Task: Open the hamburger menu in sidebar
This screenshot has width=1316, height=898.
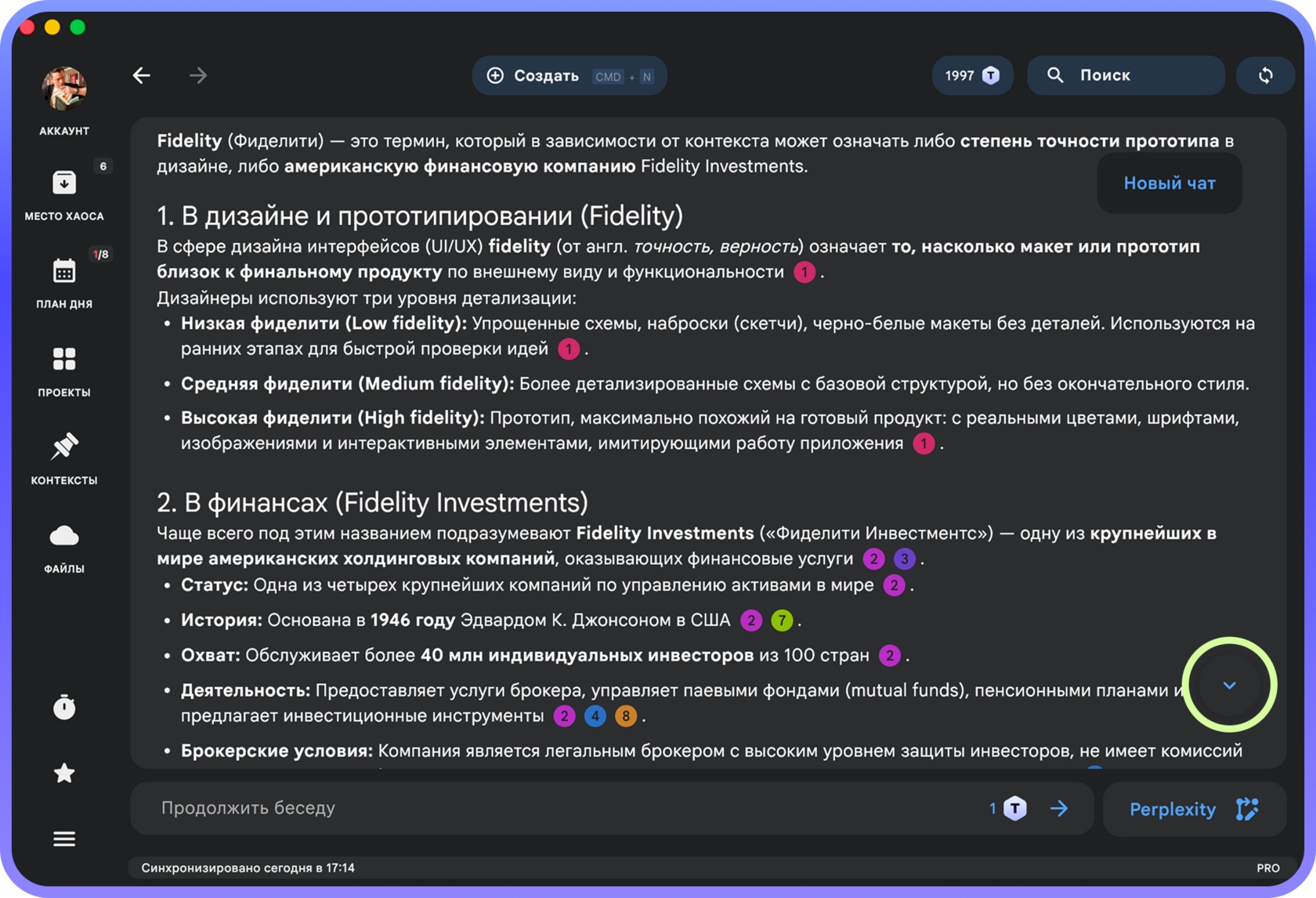Action: [x=64, y=839]
